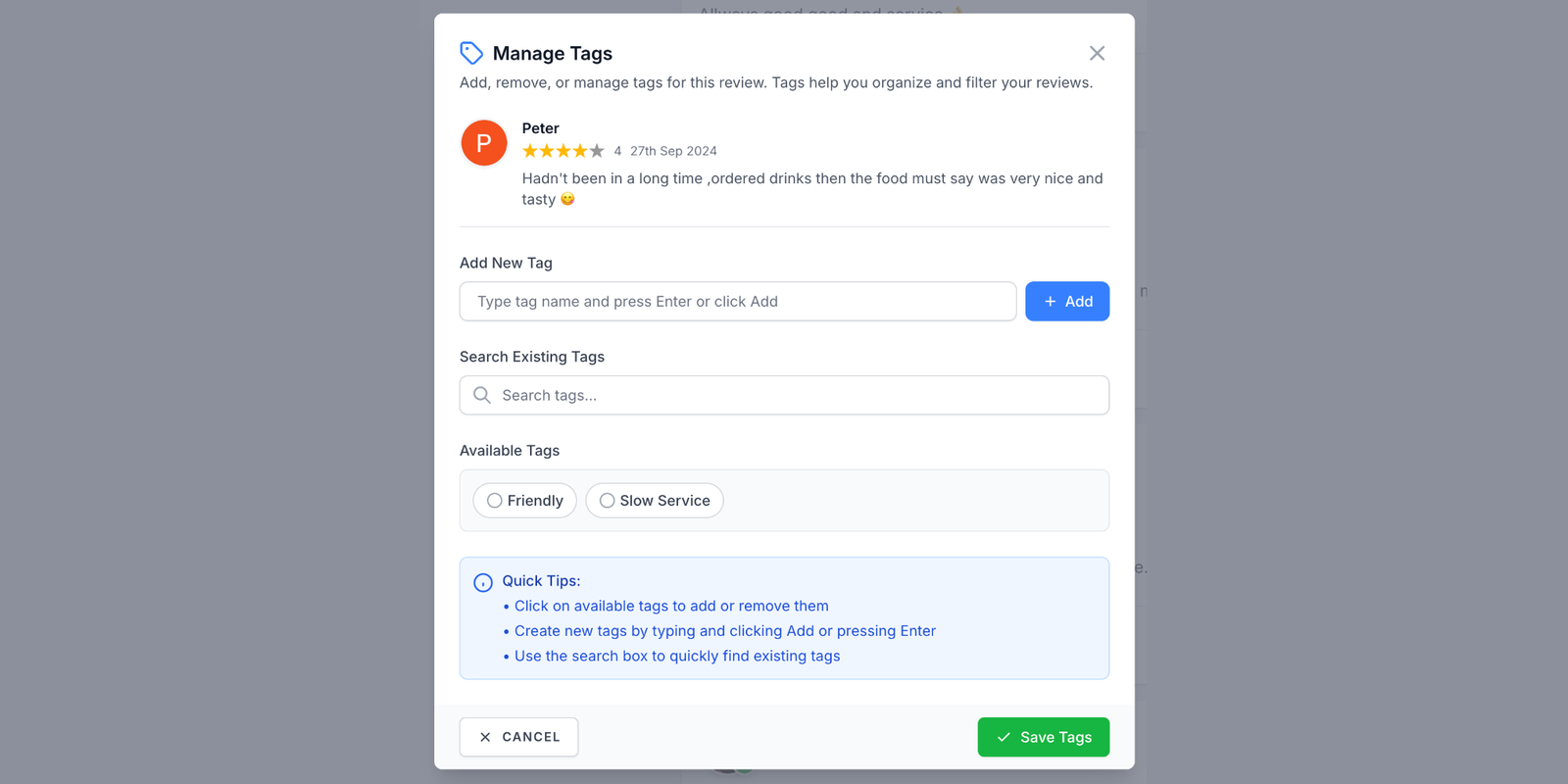Click the first gold star in the rating

pyautogui.click(x=530, y=151)
